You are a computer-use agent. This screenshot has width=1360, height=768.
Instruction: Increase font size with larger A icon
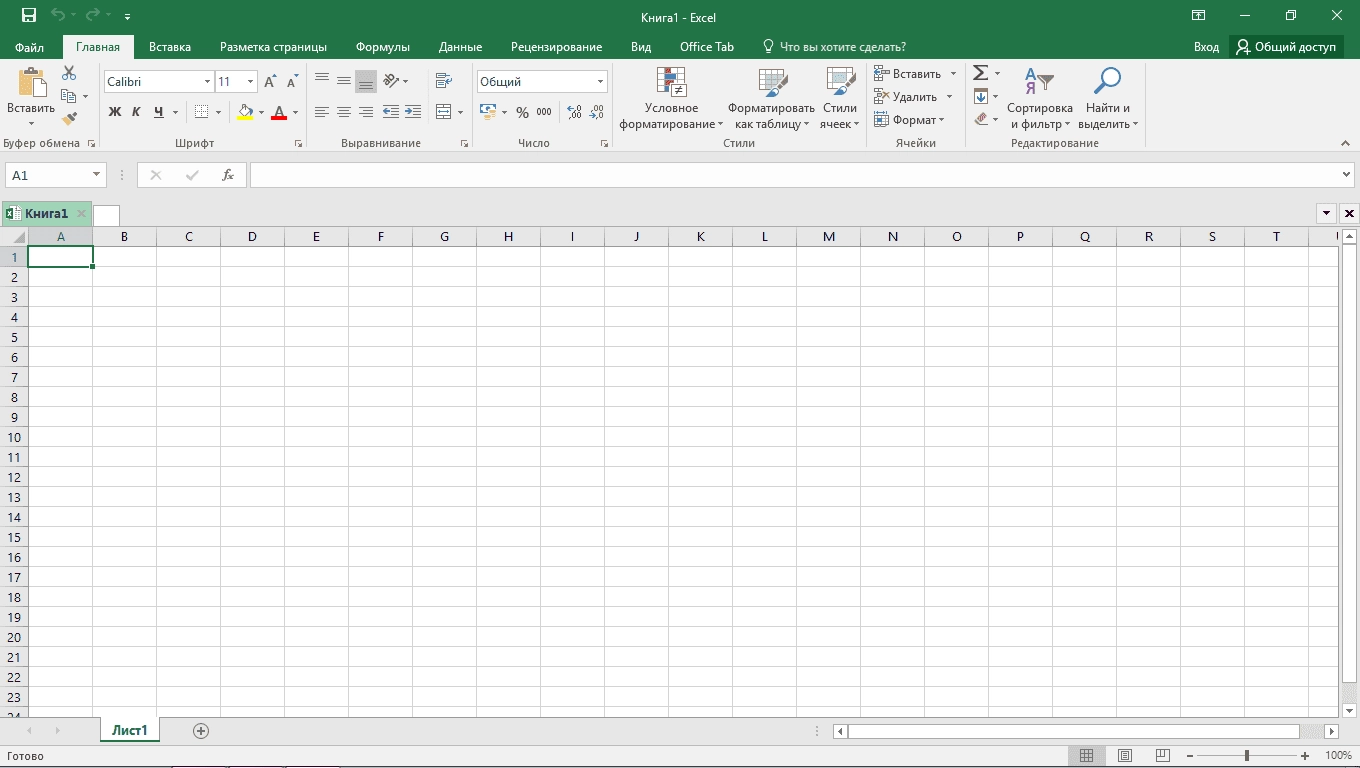(270, 82)
